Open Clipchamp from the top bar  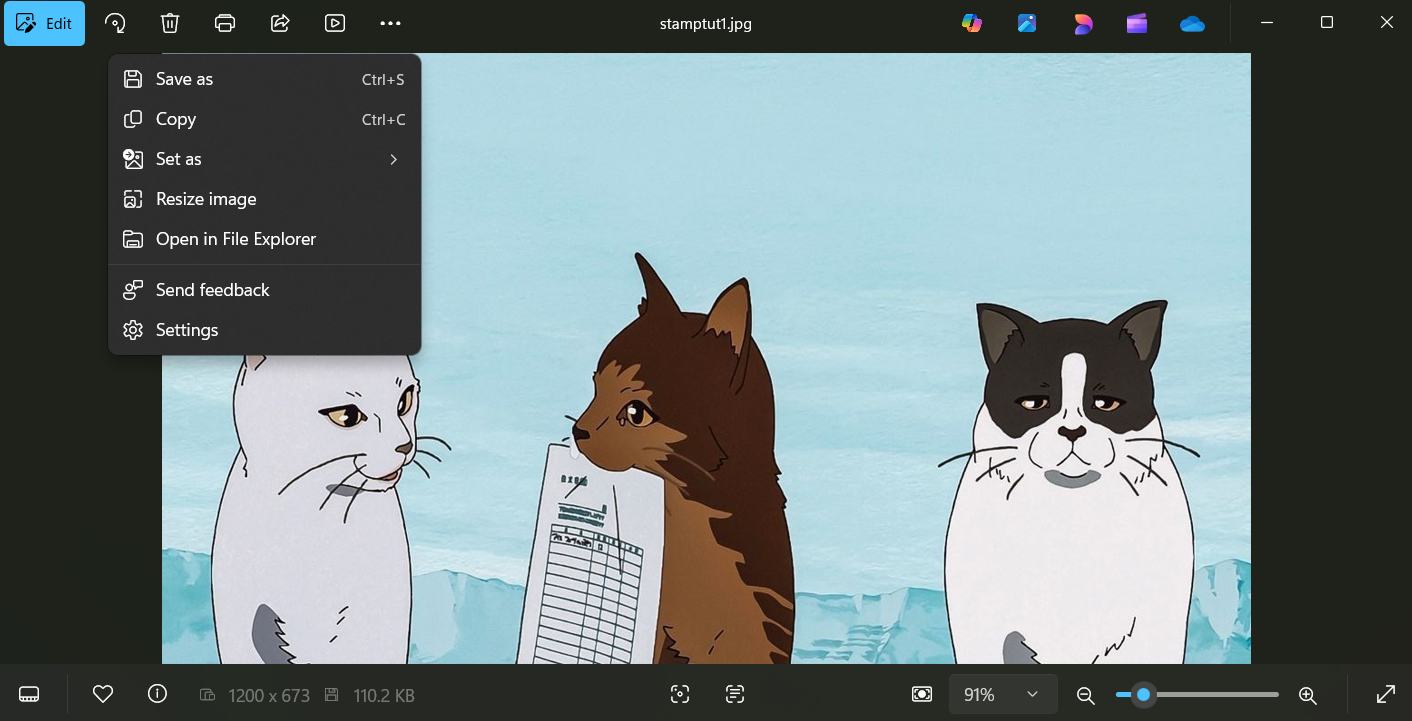point(1137,23)
